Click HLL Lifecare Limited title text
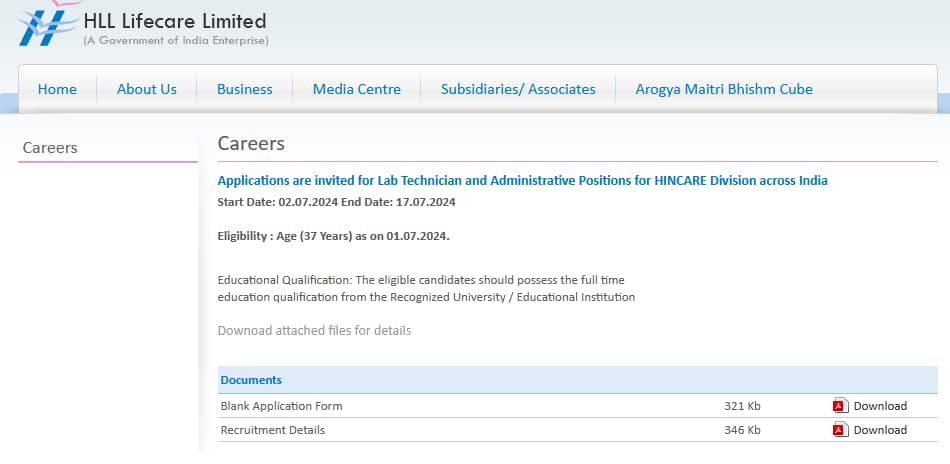Screen dimensions: 950x464 pyautogui.click(x=175, y=21)
